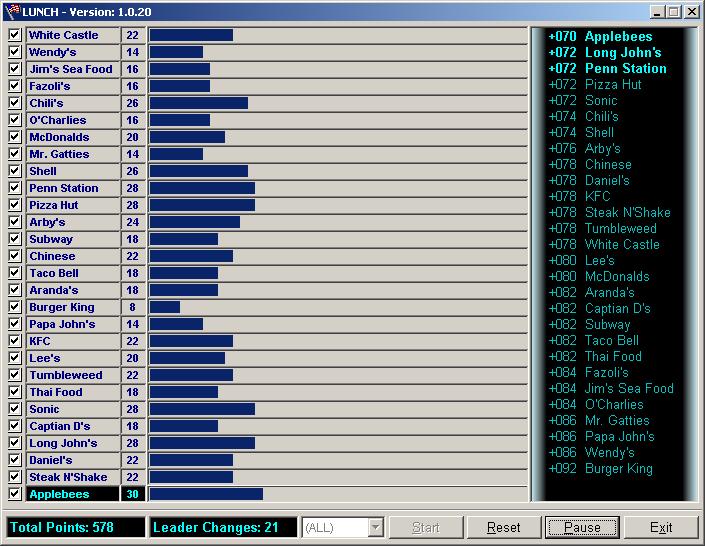Viewport: 705px width, 546px height.
Task: Disable the McDonalds checkbox
Action: (15, 137)
